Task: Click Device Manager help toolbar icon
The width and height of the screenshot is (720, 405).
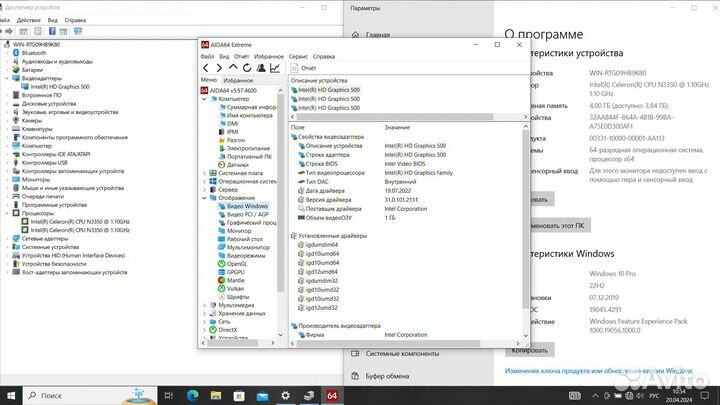Action: (x=52, y=31)
